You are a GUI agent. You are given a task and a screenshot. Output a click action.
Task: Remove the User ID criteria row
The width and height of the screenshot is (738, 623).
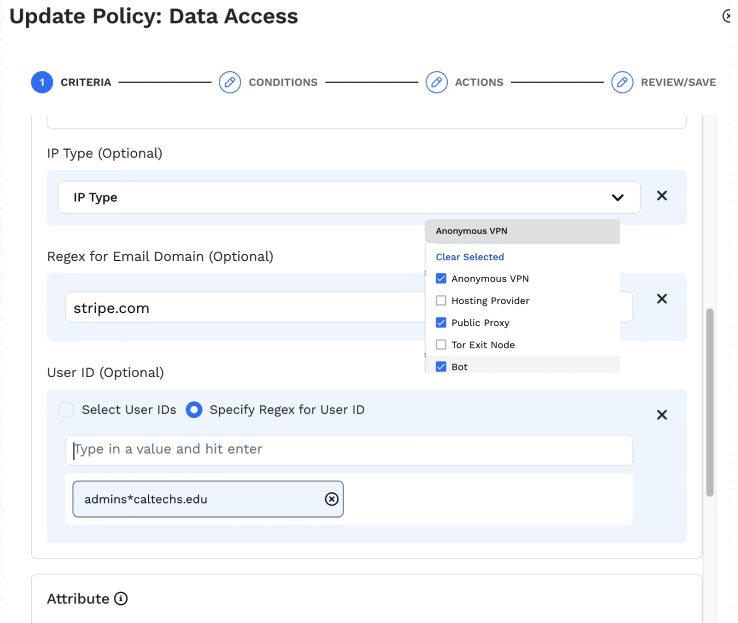pos(661,415)
